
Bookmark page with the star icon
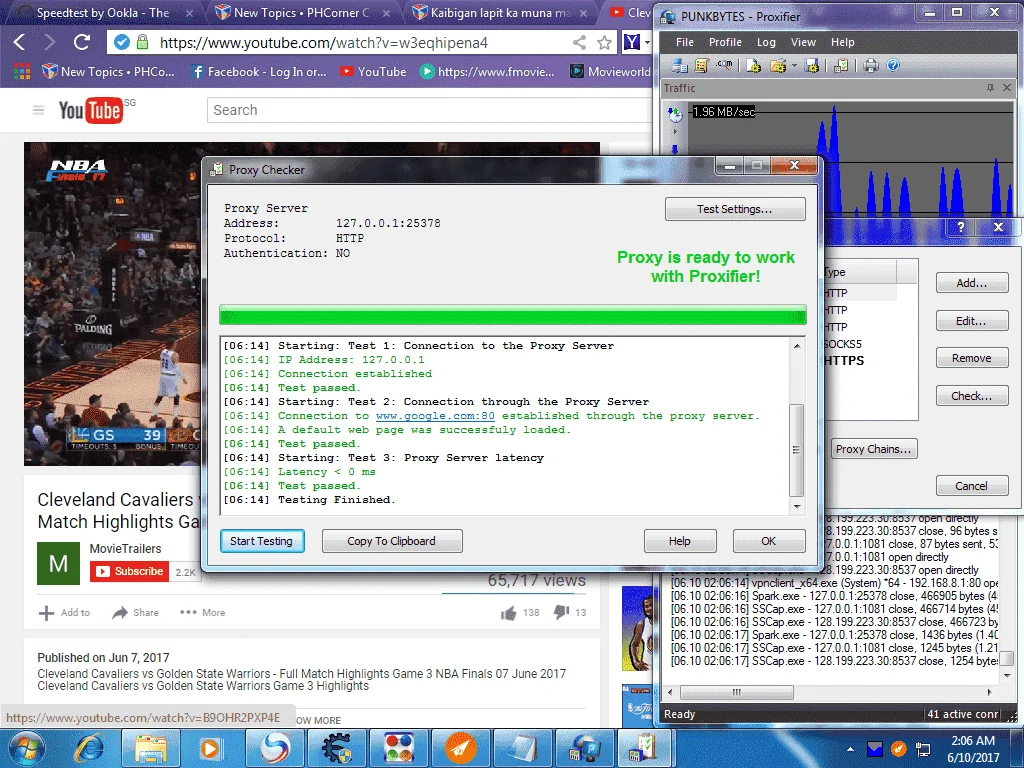pos(604,42)
